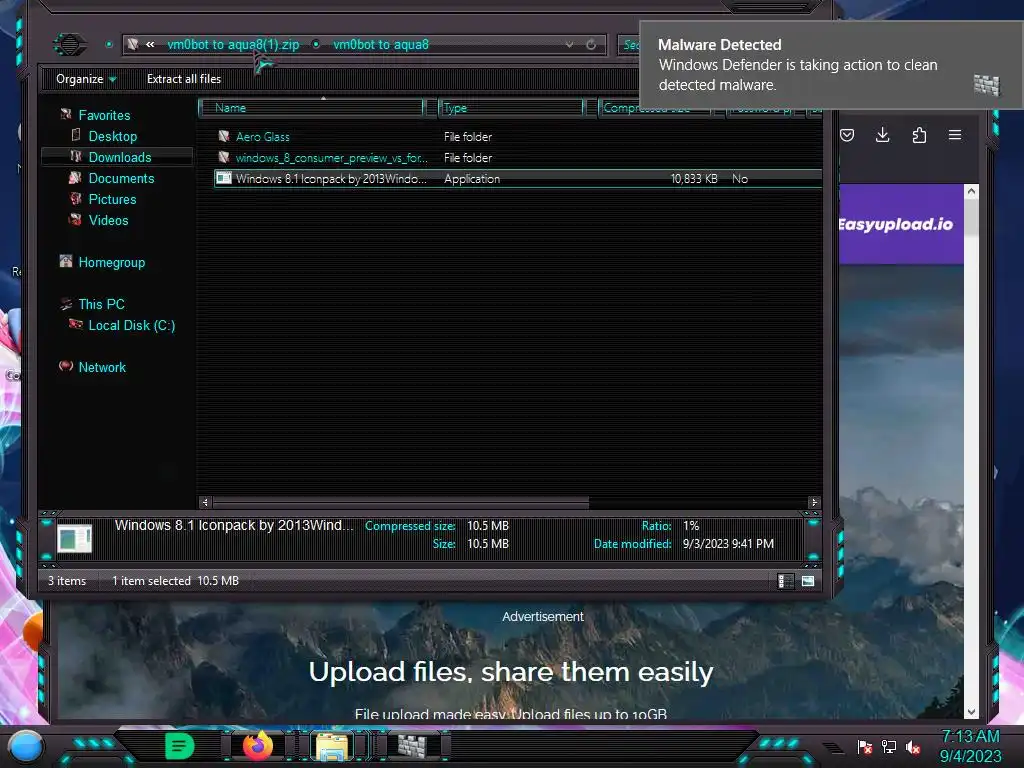1024x768 pixels.
Task: Click the Pocket save icon in Firefox
Action: pos(847,135)
